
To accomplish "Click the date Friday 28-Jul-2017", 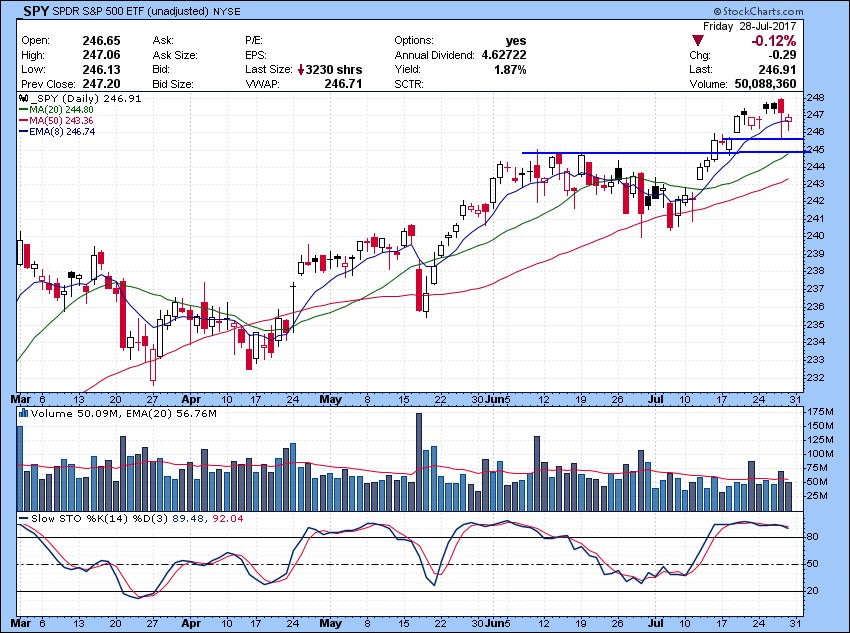I will click(x=749, y=26).
